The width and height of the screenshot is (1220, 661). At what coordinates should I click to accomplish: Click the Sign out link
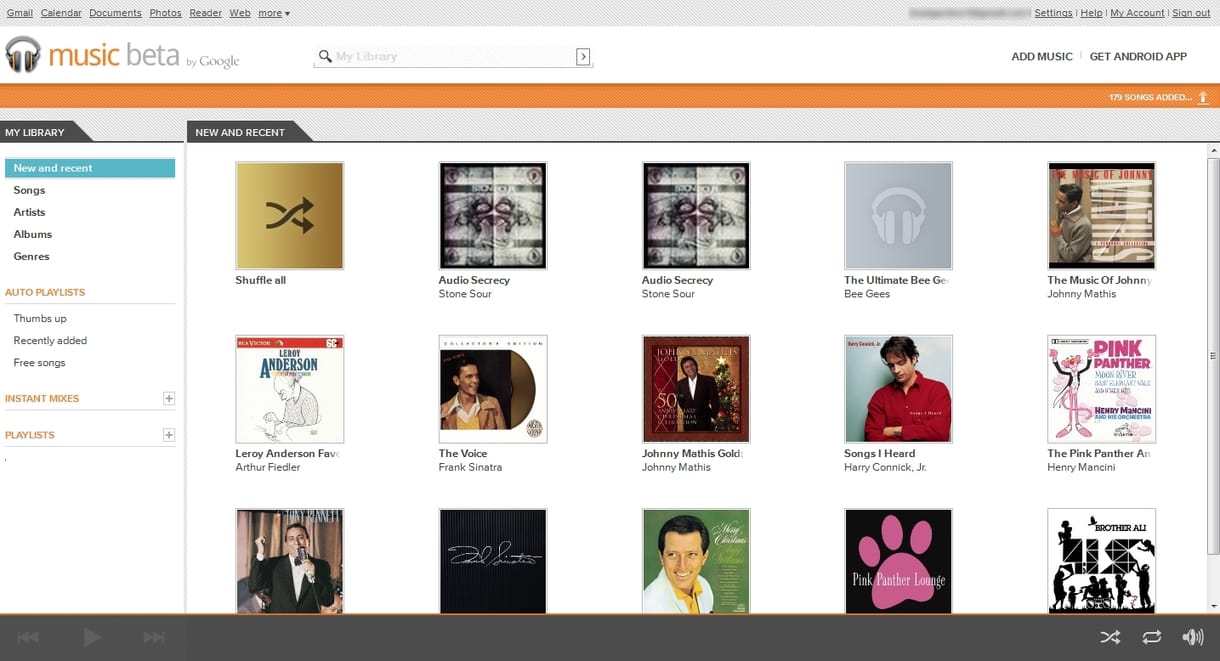click(1191, 13)
